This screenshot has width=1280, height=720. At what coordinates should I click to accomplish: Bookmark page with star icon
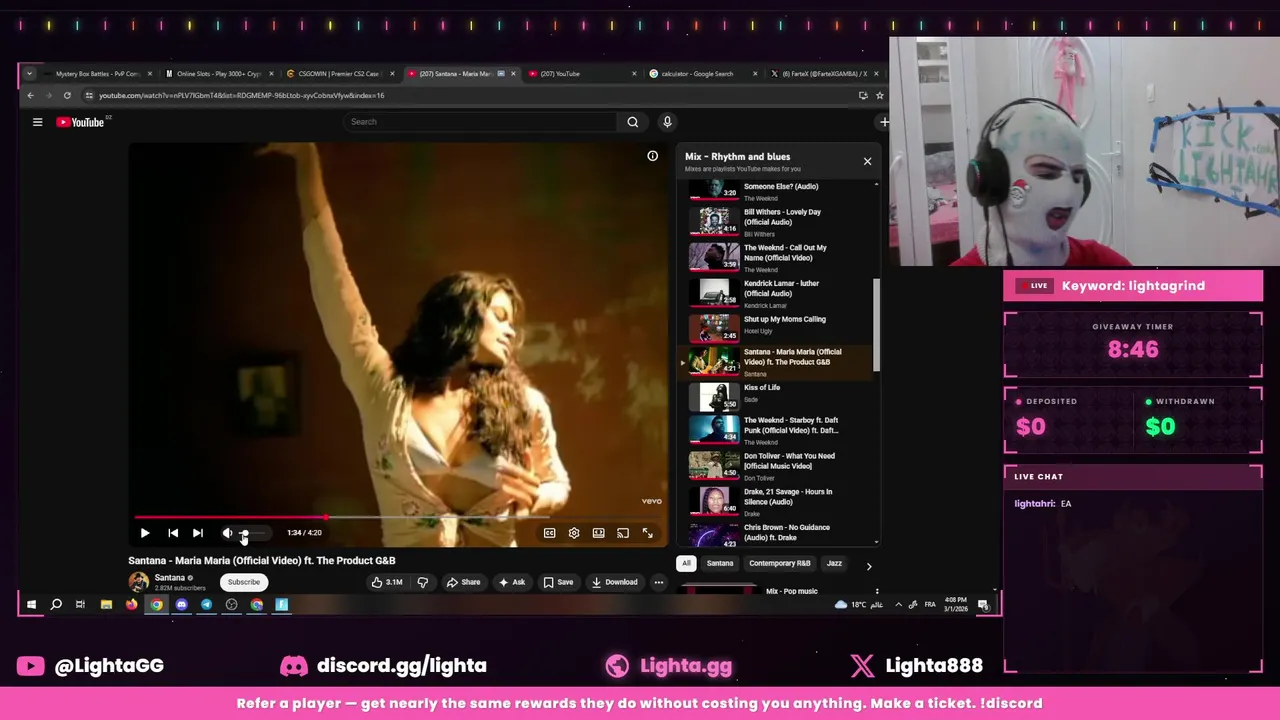click(879, 96)
